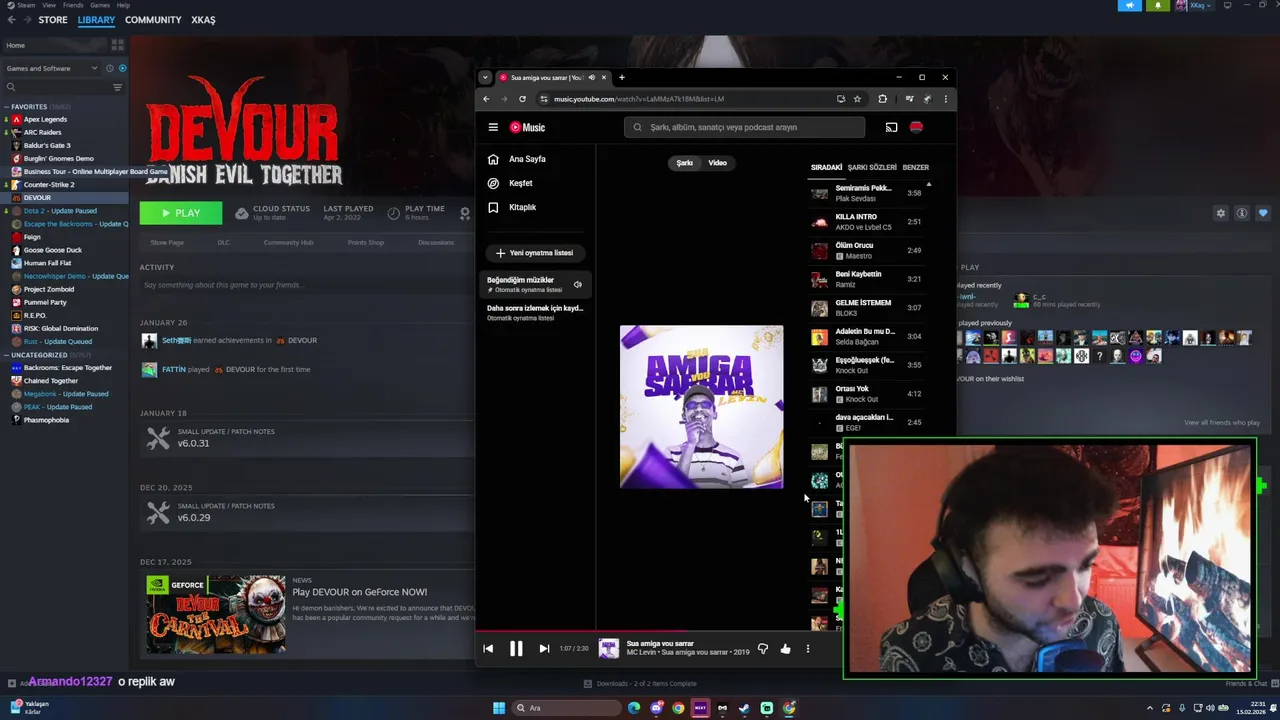The width and height of the screenshot is (1280, 720).
Task: Click the Sua amiga album artwork
Action: tap(701, 407)
